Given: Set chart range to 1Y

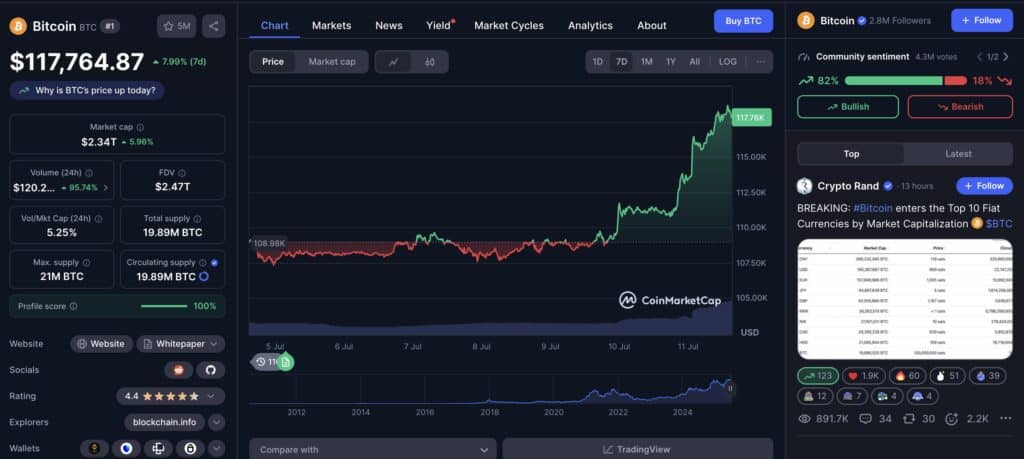Looking at the screenshot, I should pyautogui.click(x=671, y=61).
